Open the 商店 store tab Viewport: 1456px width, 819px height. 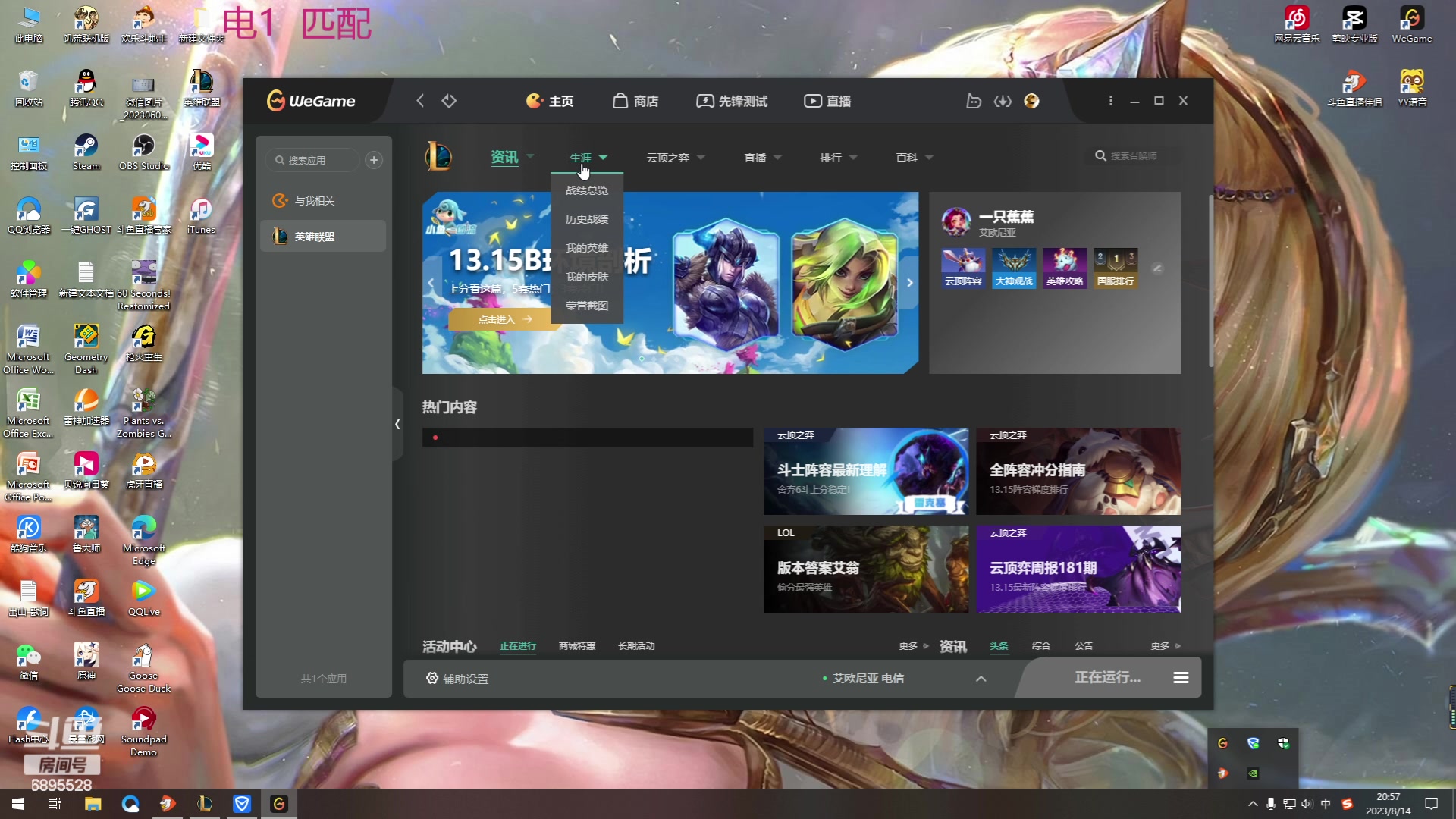[635, 101]
